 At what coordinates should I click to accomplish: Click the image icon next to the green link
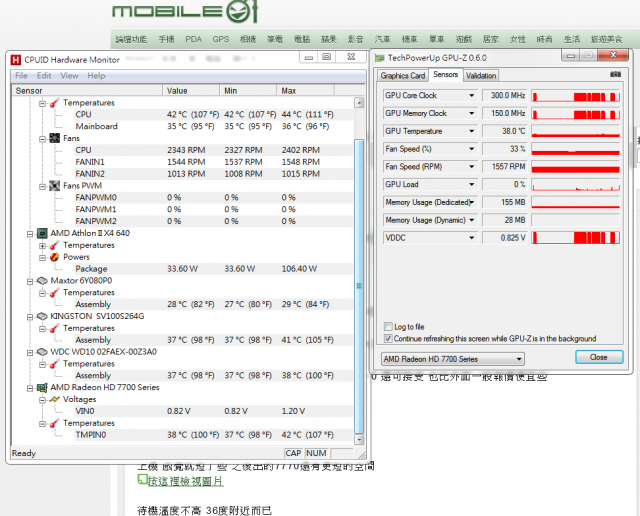pos(142,480)
